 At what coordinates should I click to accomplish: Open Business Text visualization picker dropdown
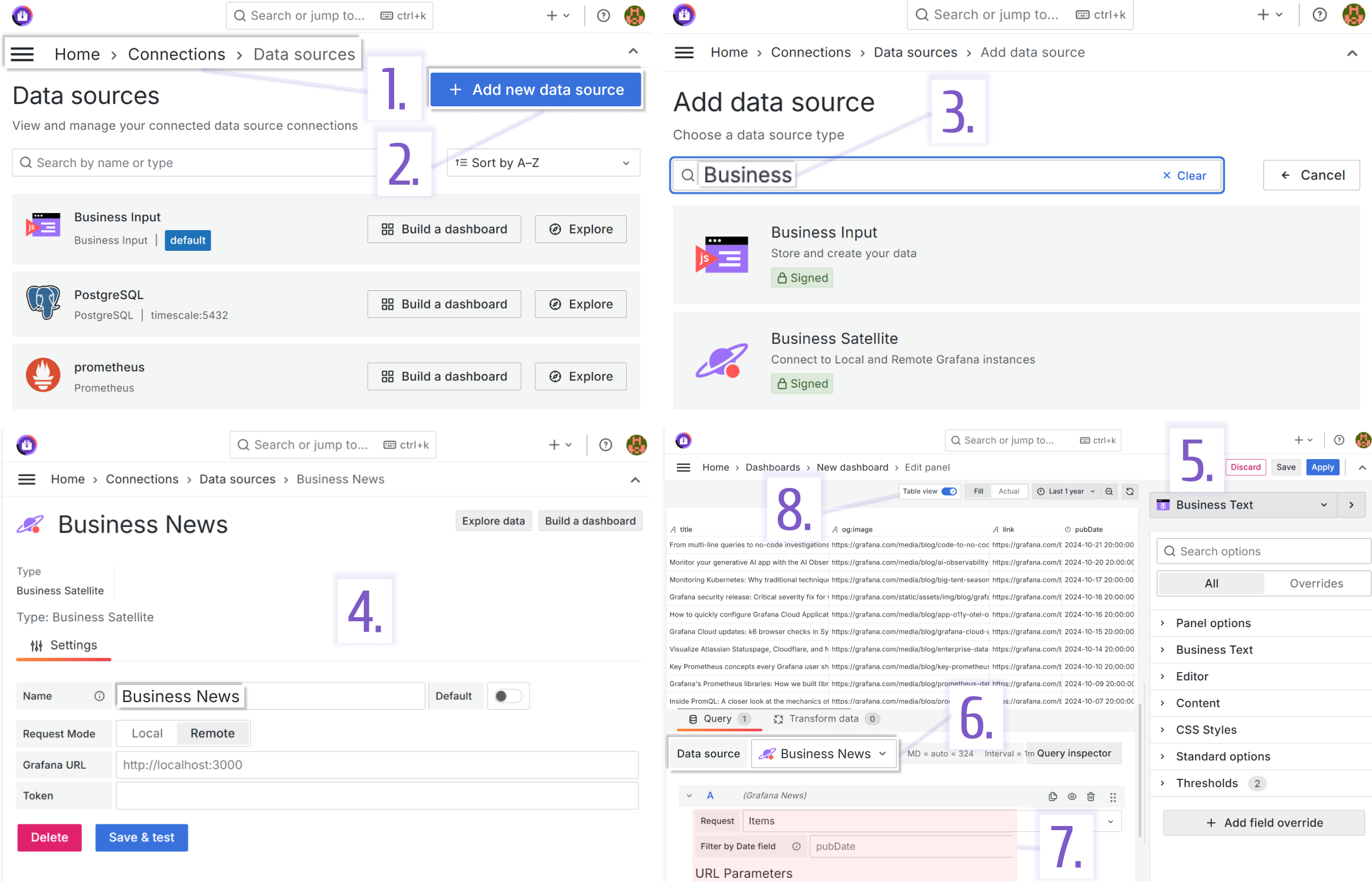[x=1243, y=505]
